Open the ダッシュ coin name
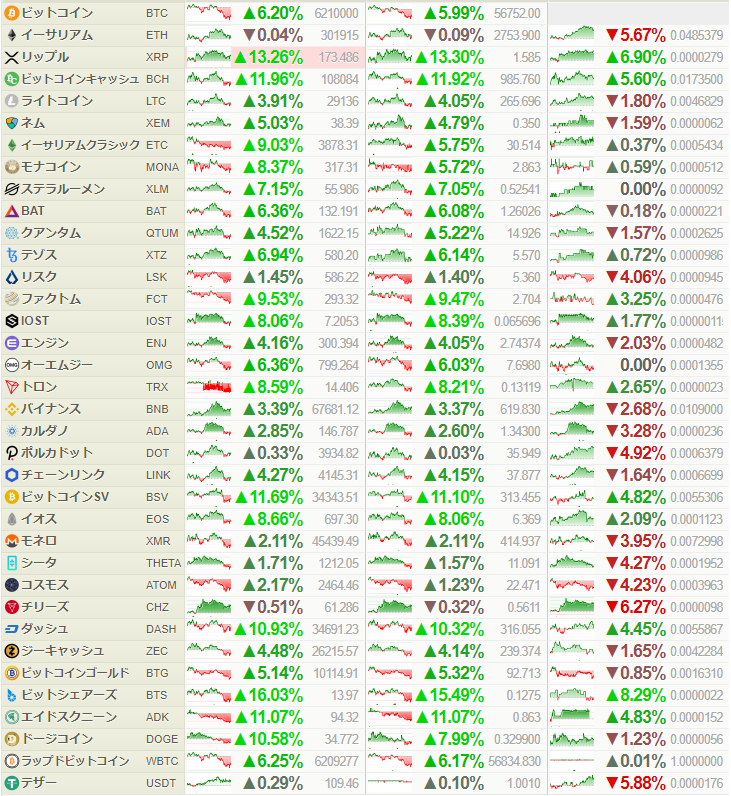 (44, 629)
